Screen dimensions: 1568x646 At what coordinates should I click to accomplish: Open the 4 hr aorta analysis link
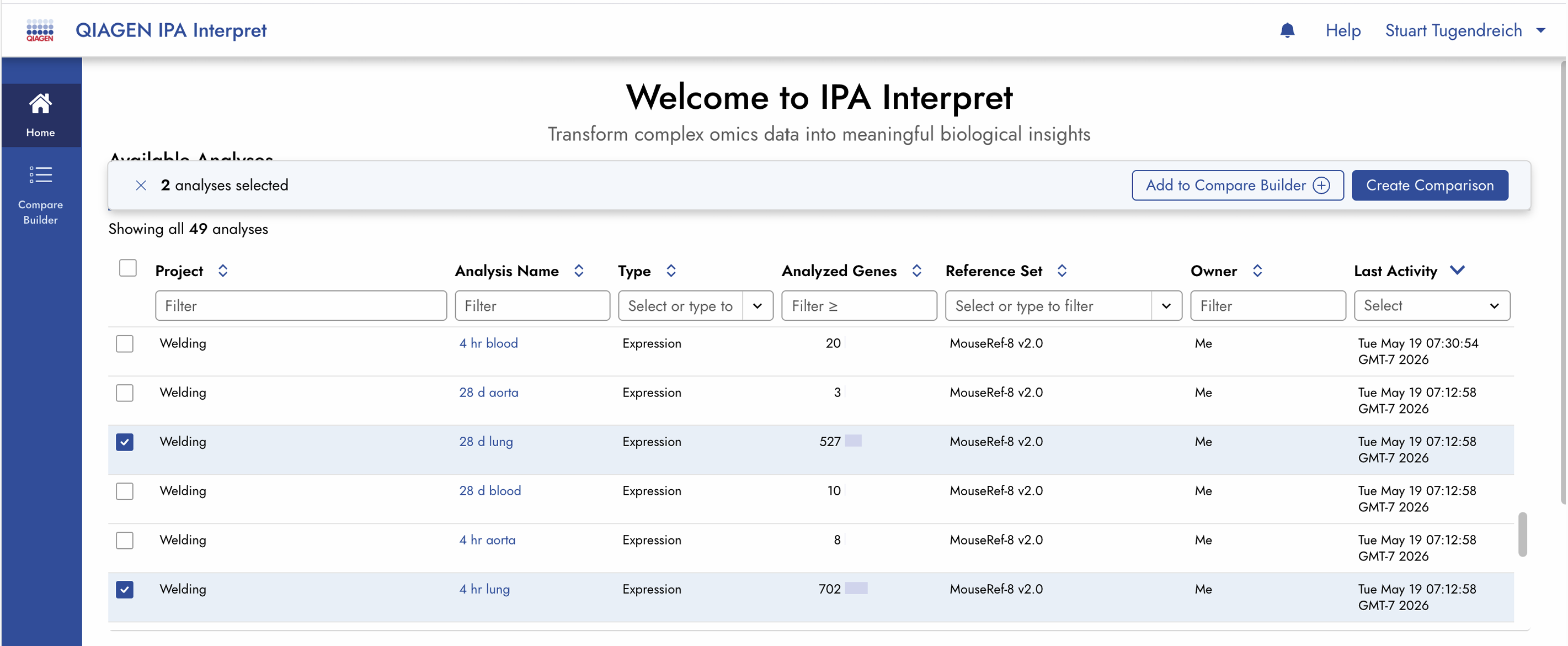pos(487,540)
